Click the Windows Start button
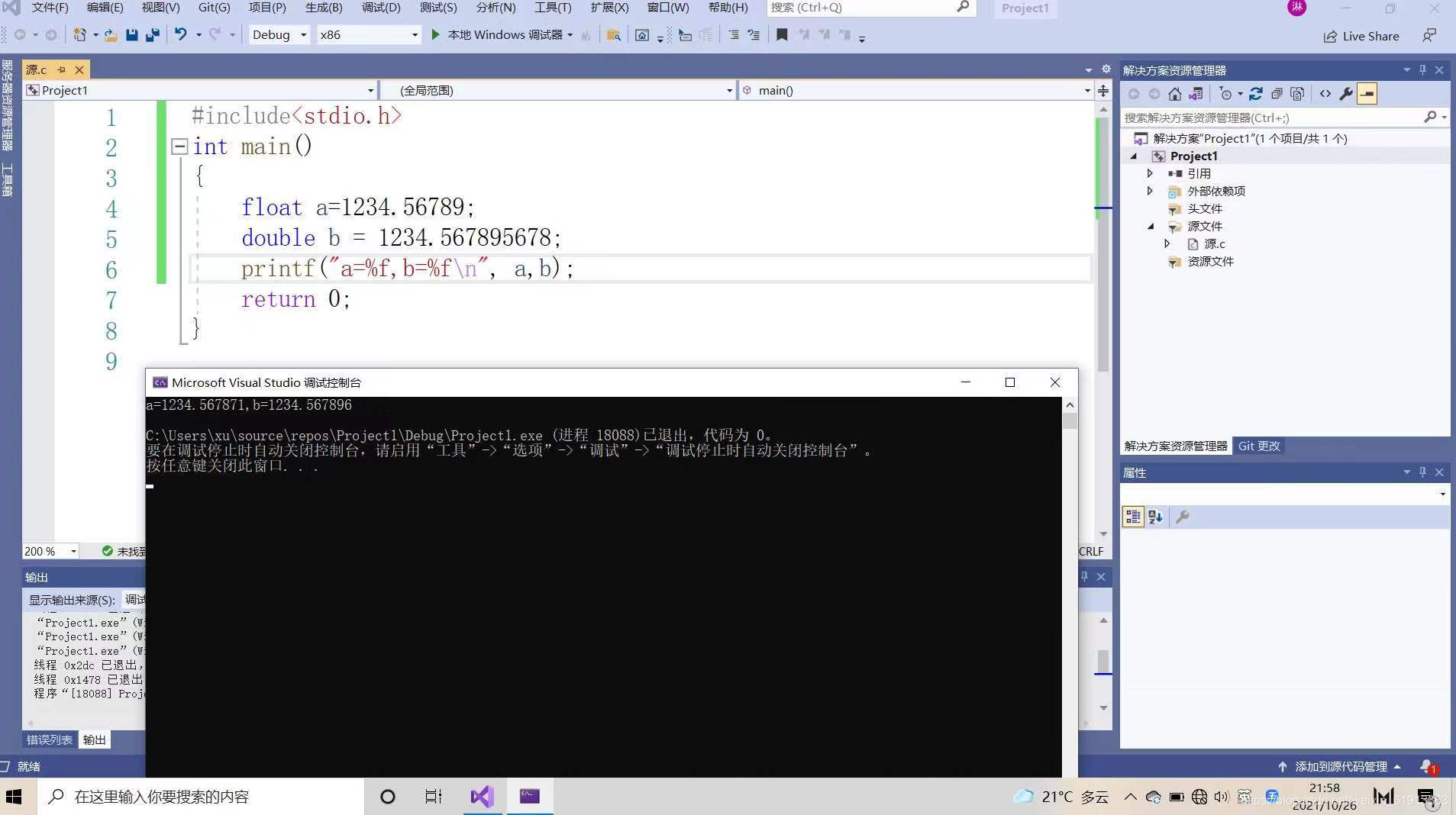1456x815 pixels. (15, 797)
